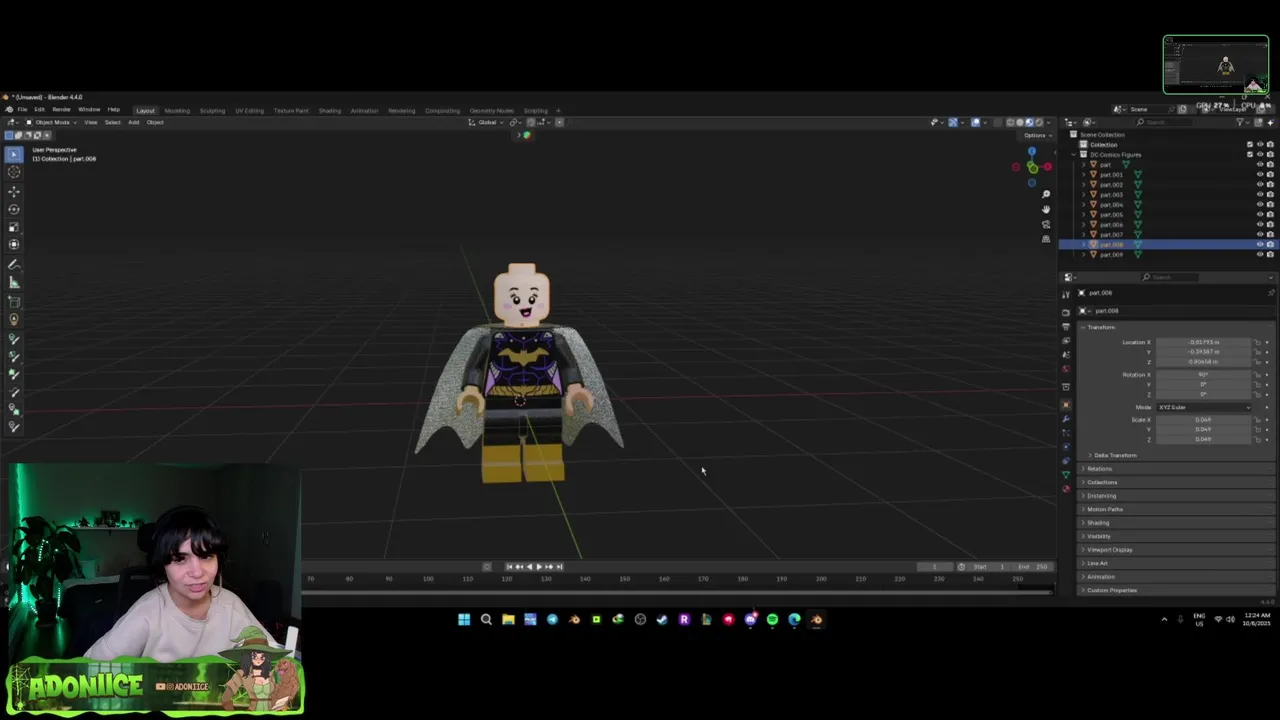This screenshot has width=1280, height=720.
Task: Switch to rendered viewport shading mode
Action: click(1039, 122)
